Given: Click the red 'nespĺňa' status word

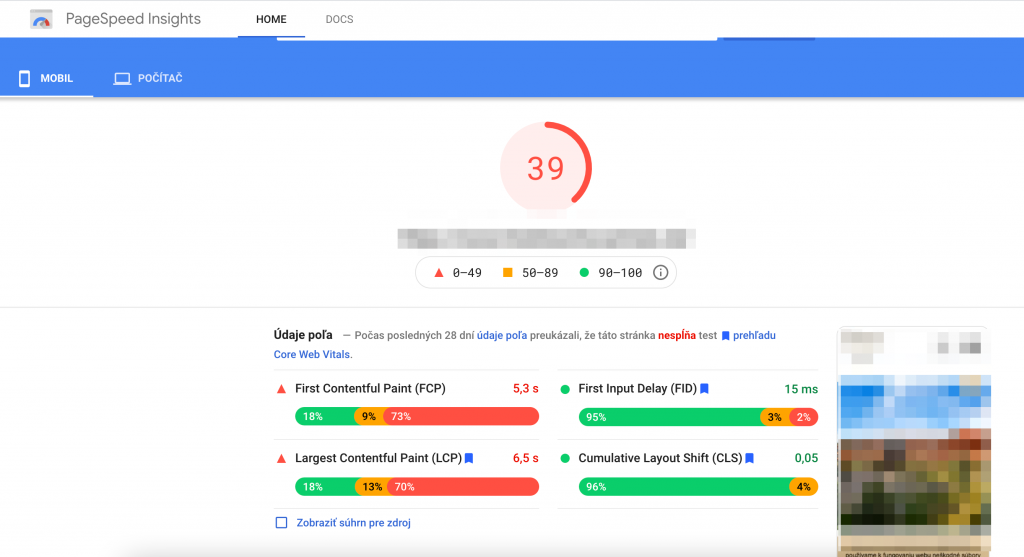Looking at the screenshot, I should click(677, 336).
